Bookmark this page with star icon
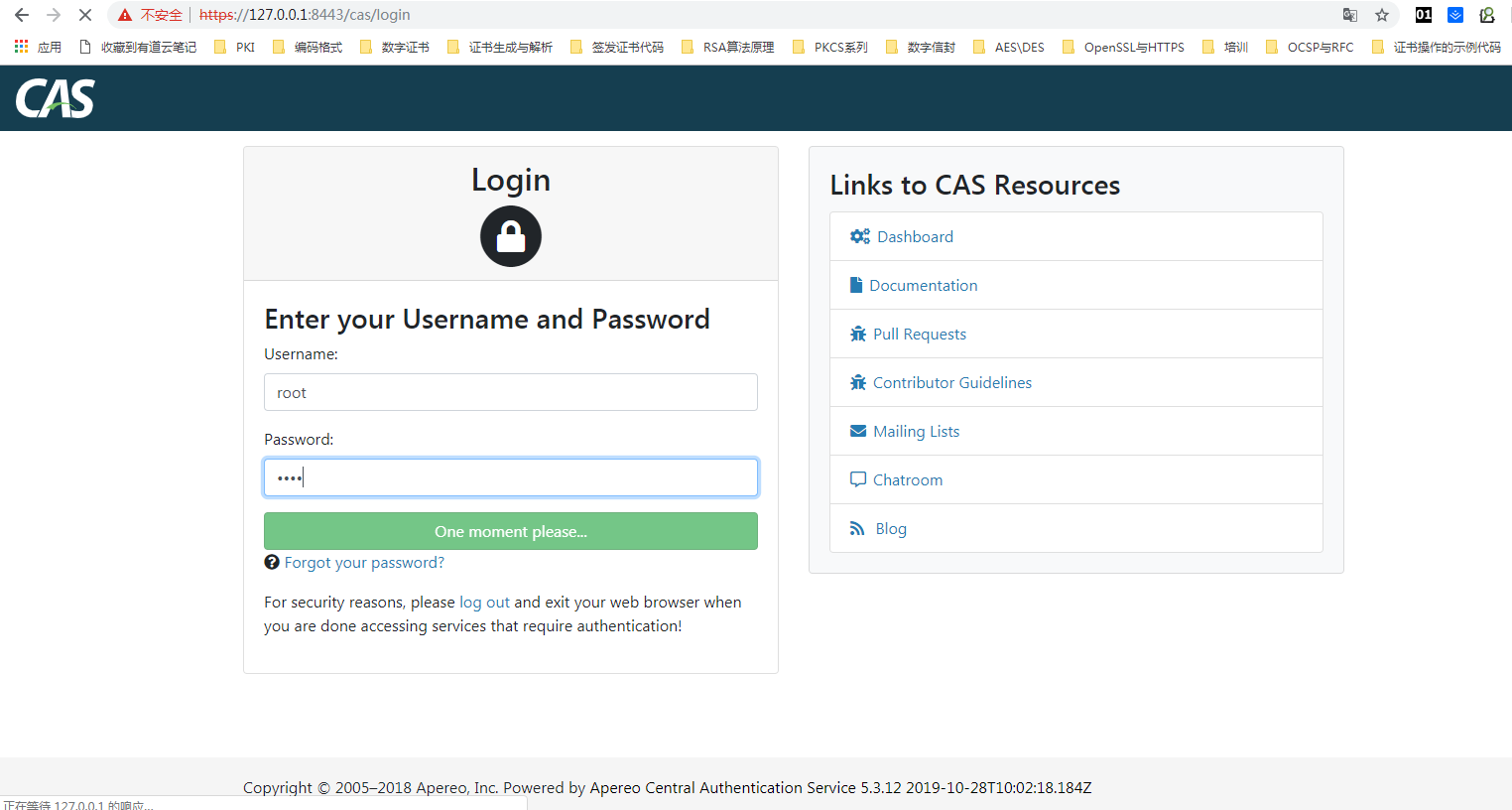The height and width of the screenshot is (810, 1512). (1382, 15)
